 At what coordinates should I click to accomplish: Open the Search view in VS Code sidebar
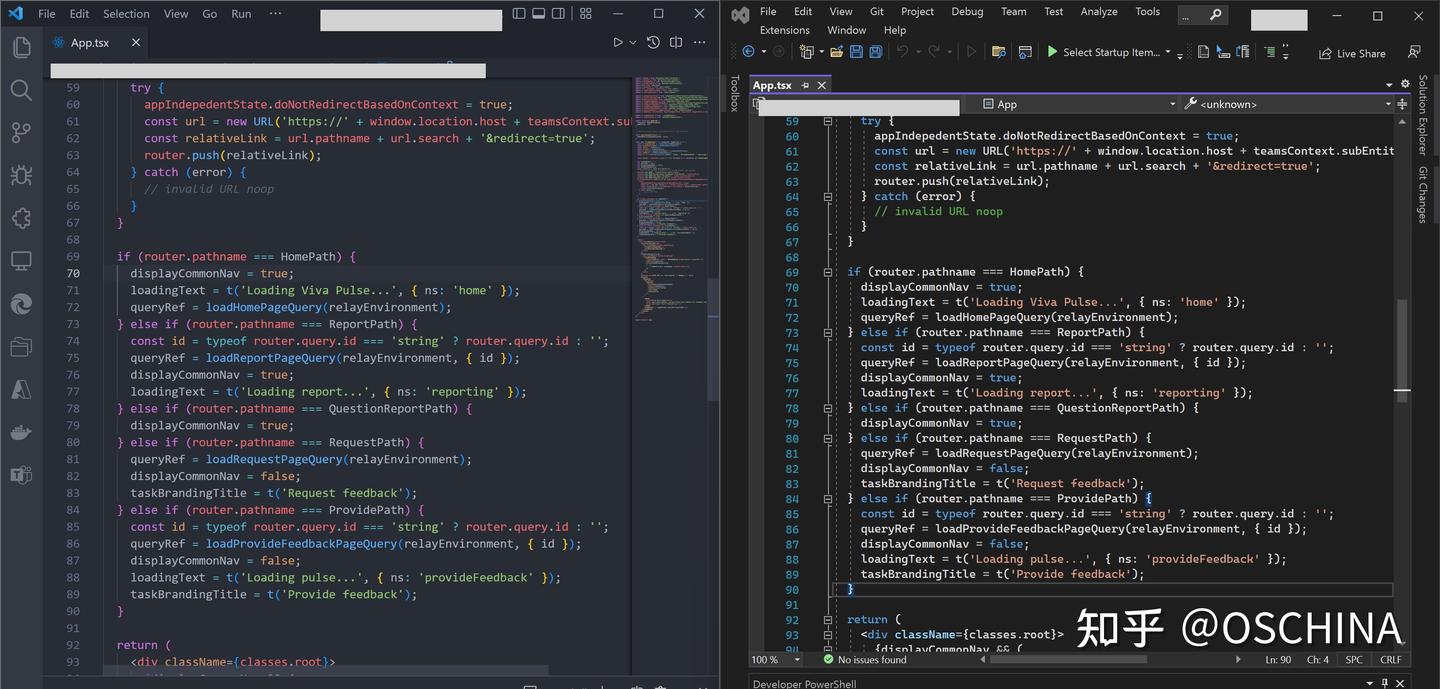pos(21,90)
